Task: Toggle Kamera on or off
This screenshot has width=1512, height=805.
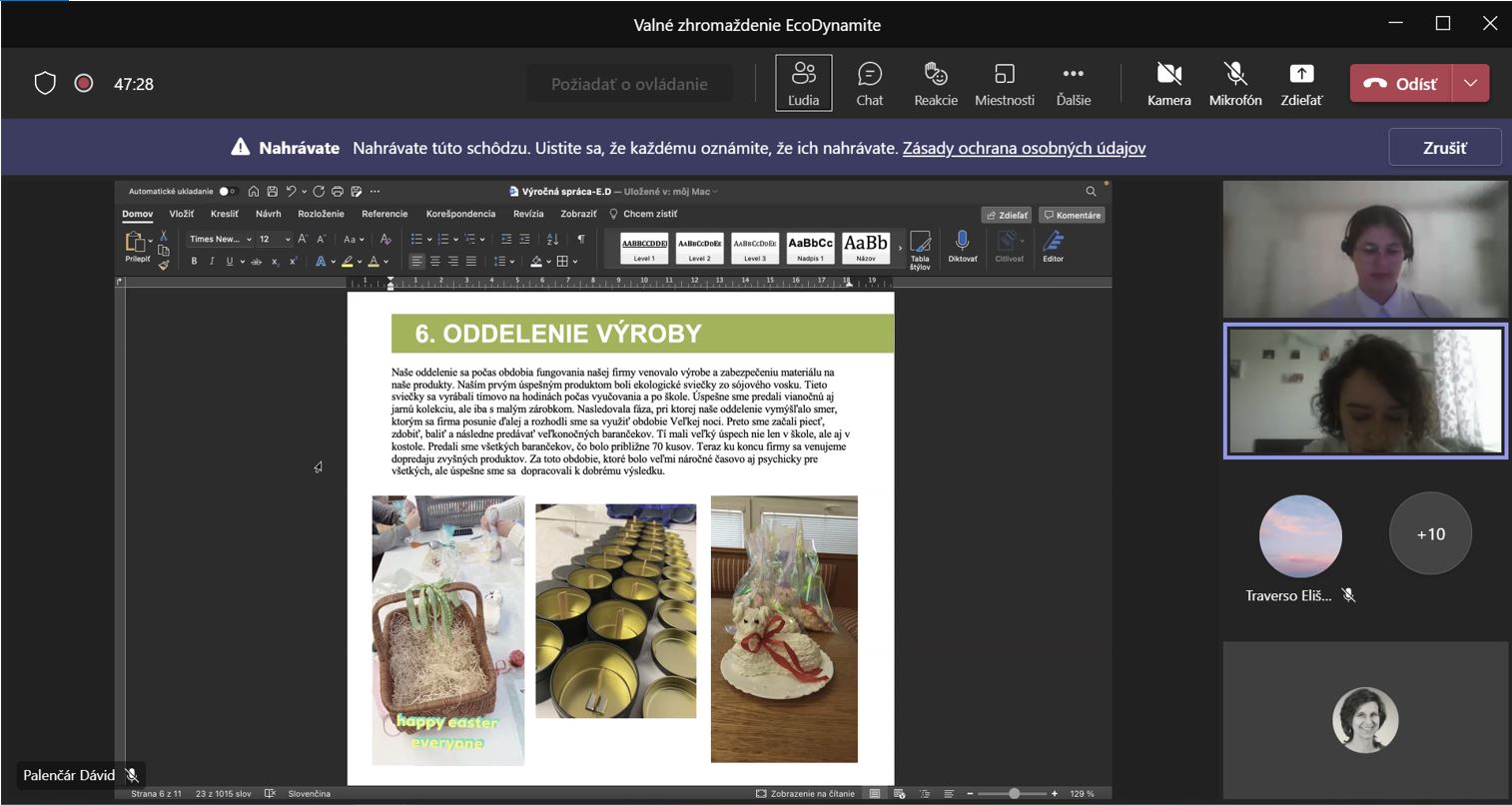Action: [1168, 84]
